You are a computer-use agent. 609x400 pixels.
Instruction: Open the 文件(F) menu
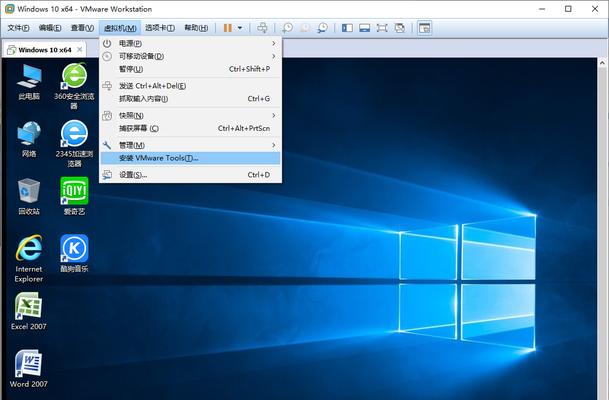(x=18, y=28)
